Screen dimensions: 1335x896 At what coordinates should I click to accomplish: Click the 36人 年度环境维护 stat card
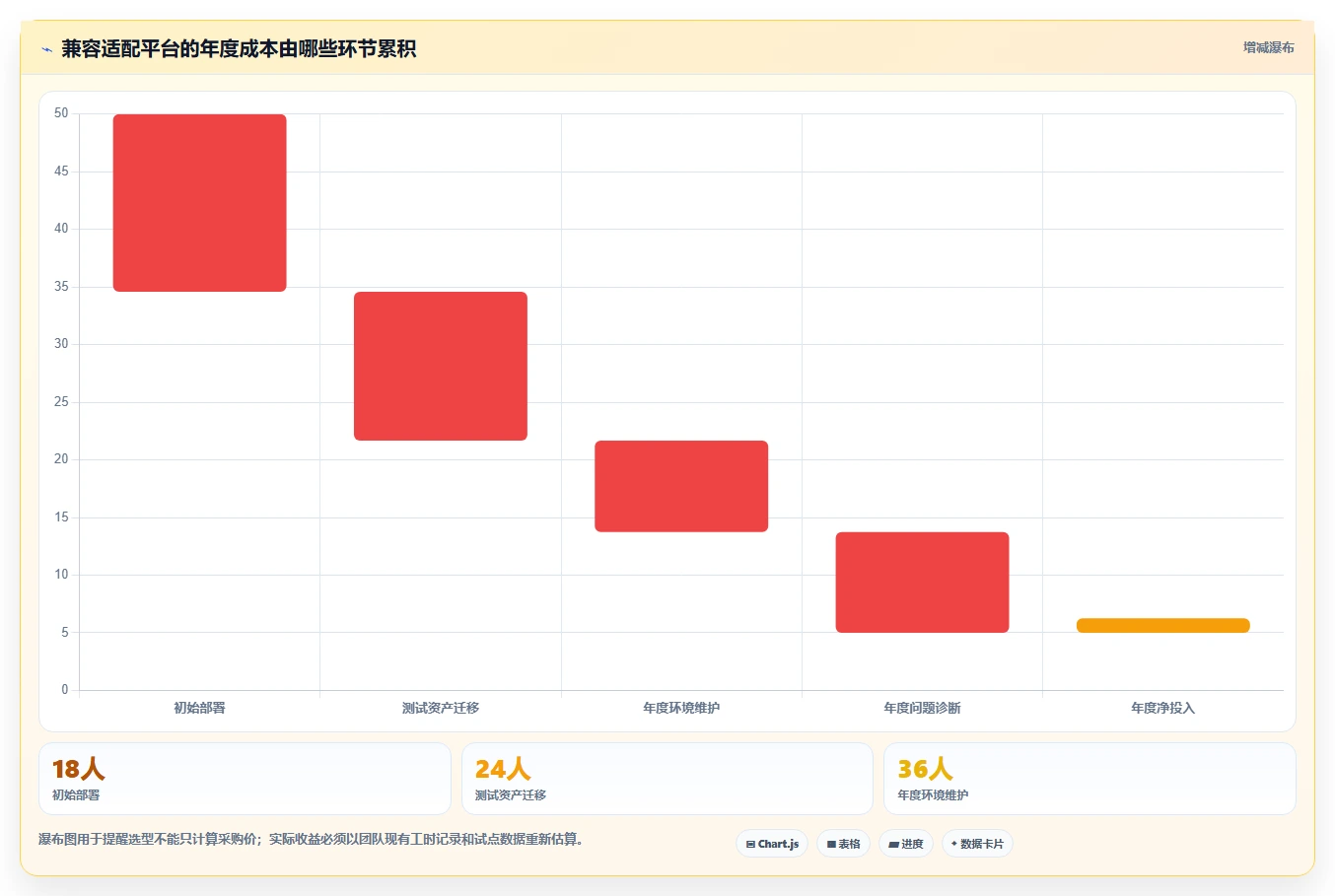point(1089,779)
